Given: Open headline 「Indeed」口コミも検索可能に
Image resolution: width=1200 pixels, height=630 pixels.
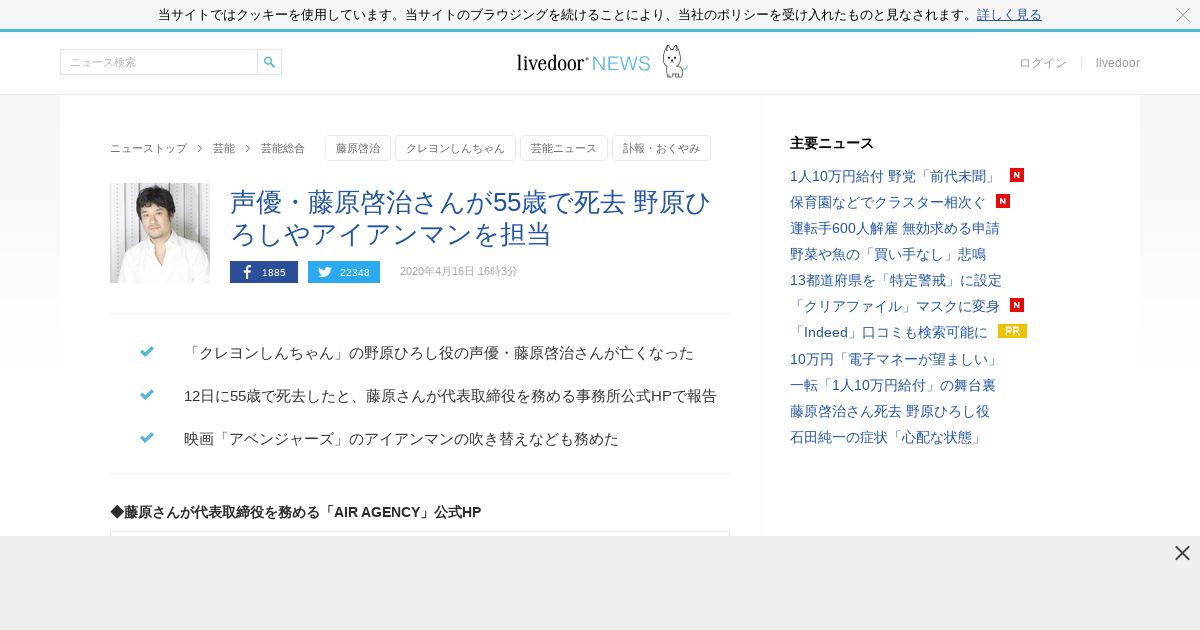Looking at the screenshot, I should coord(889,332).
